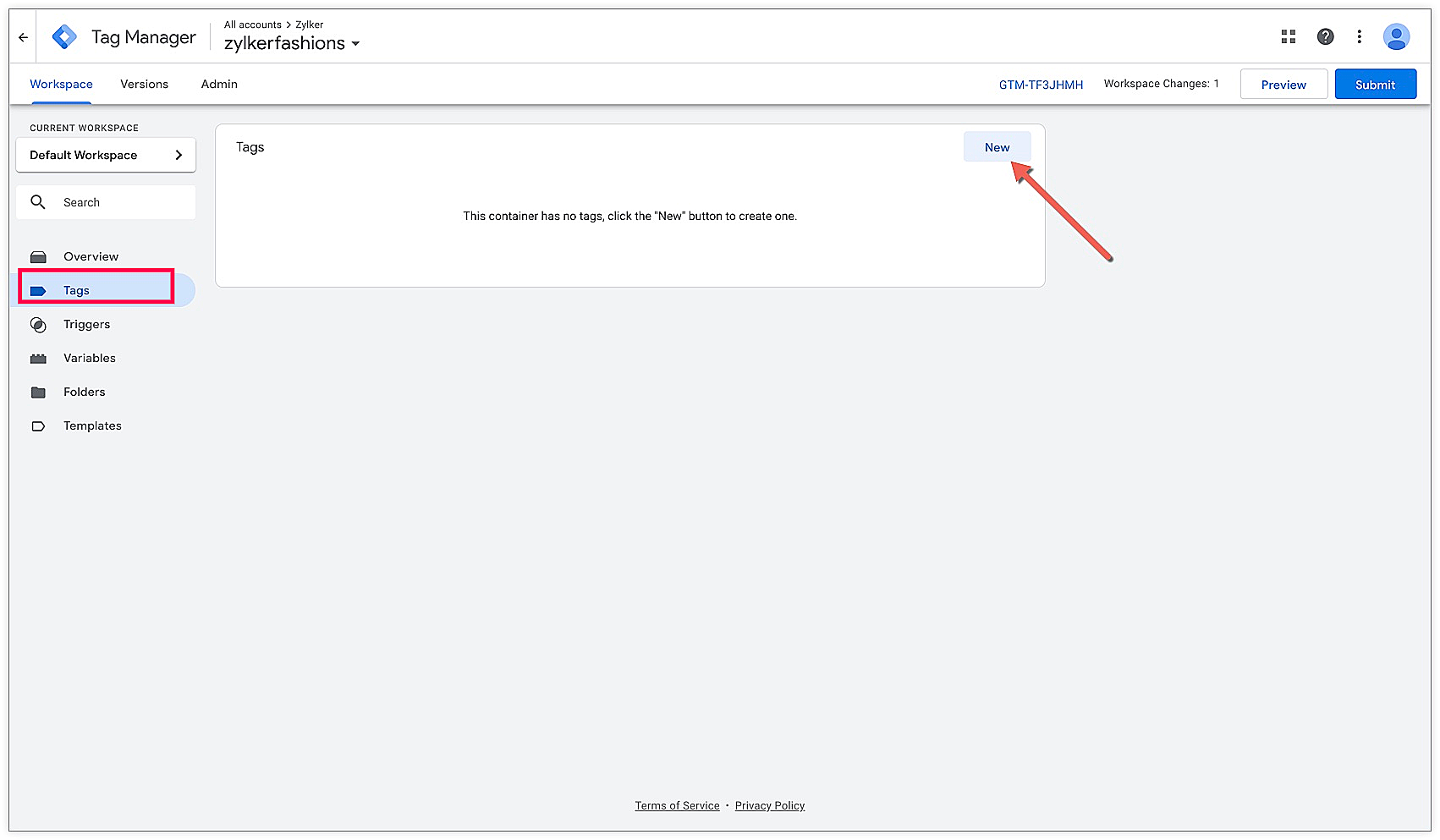
Task: Click the Tags panel heading
Action: tap(250, 147)
